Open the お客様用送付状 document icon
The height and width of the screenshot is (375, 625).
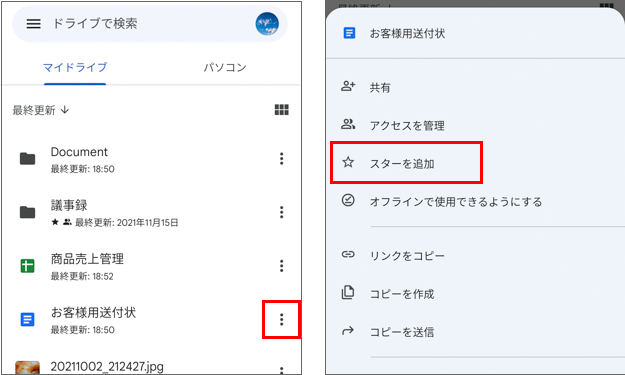[x=28, y=319]
